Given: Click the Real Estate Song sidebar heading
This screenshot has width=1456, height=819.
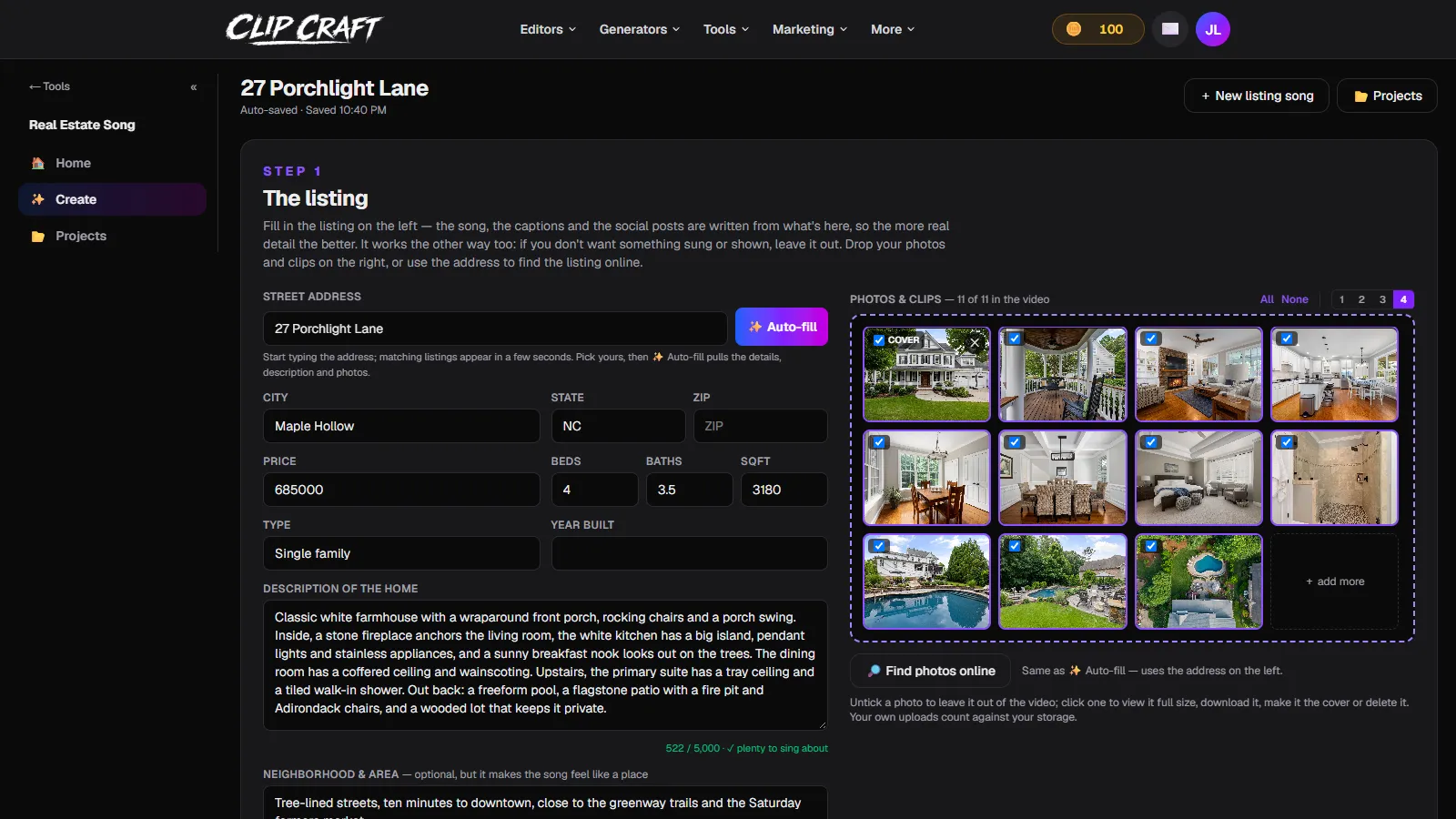Looking at the screenshot, I should (x=82, y=125).
